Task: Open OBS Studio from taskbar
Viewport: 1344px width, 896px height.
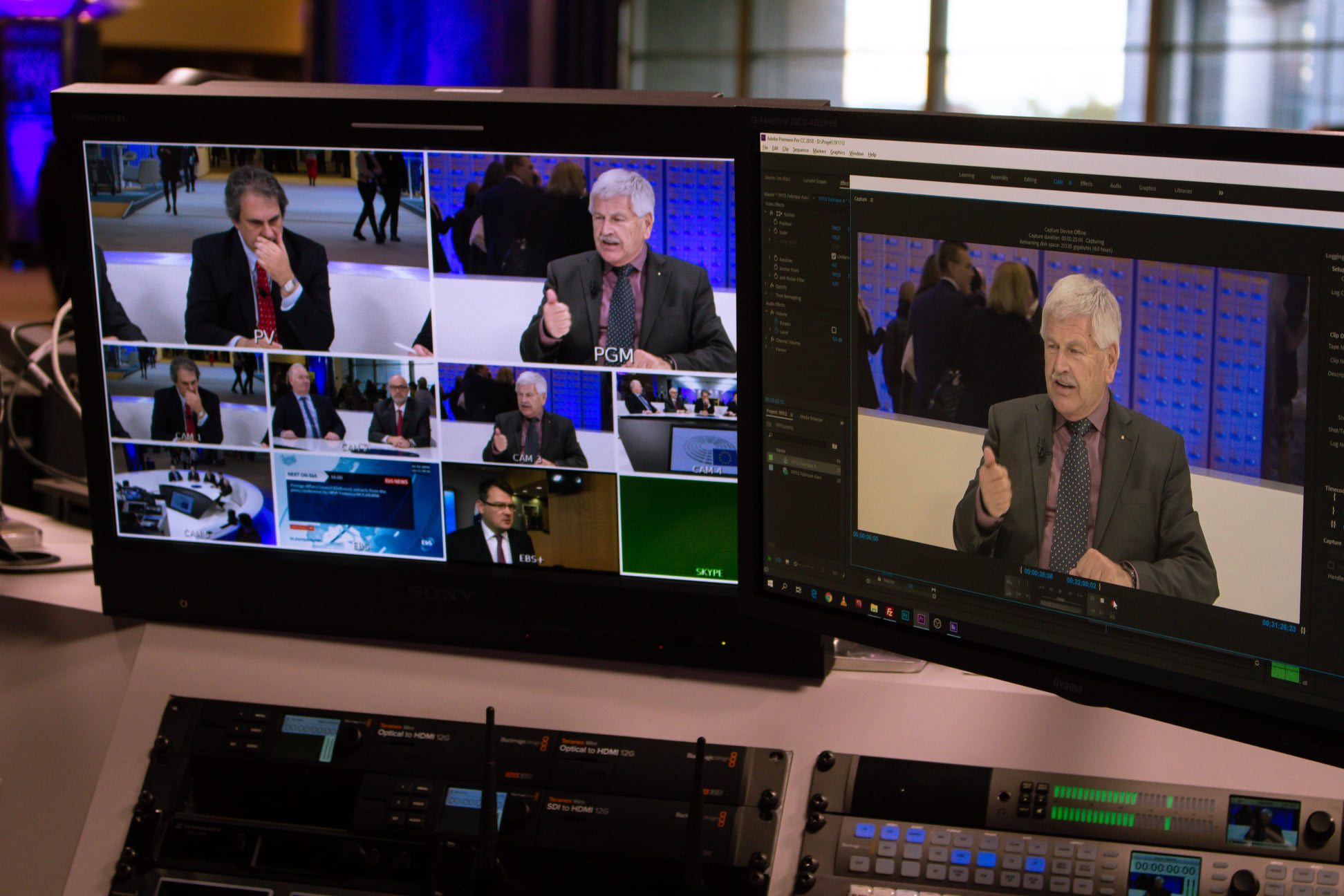Action: pyautogui.click(x=937, y=623)
